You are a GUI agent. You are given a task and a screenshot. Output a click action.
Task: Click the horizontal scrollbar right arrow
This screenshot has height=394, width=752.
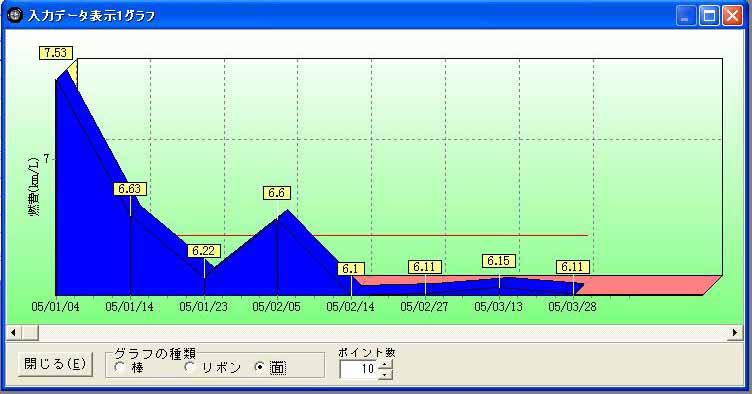click(x=735, y=332)
